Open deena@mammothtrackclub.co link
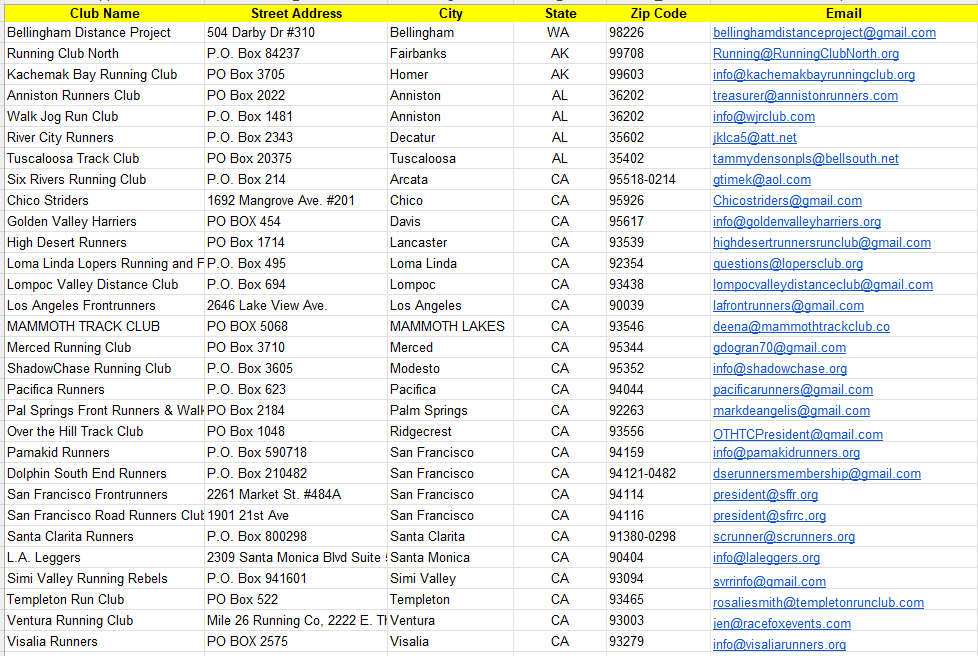Screen dimensions: 978x656 click(801, 327)
